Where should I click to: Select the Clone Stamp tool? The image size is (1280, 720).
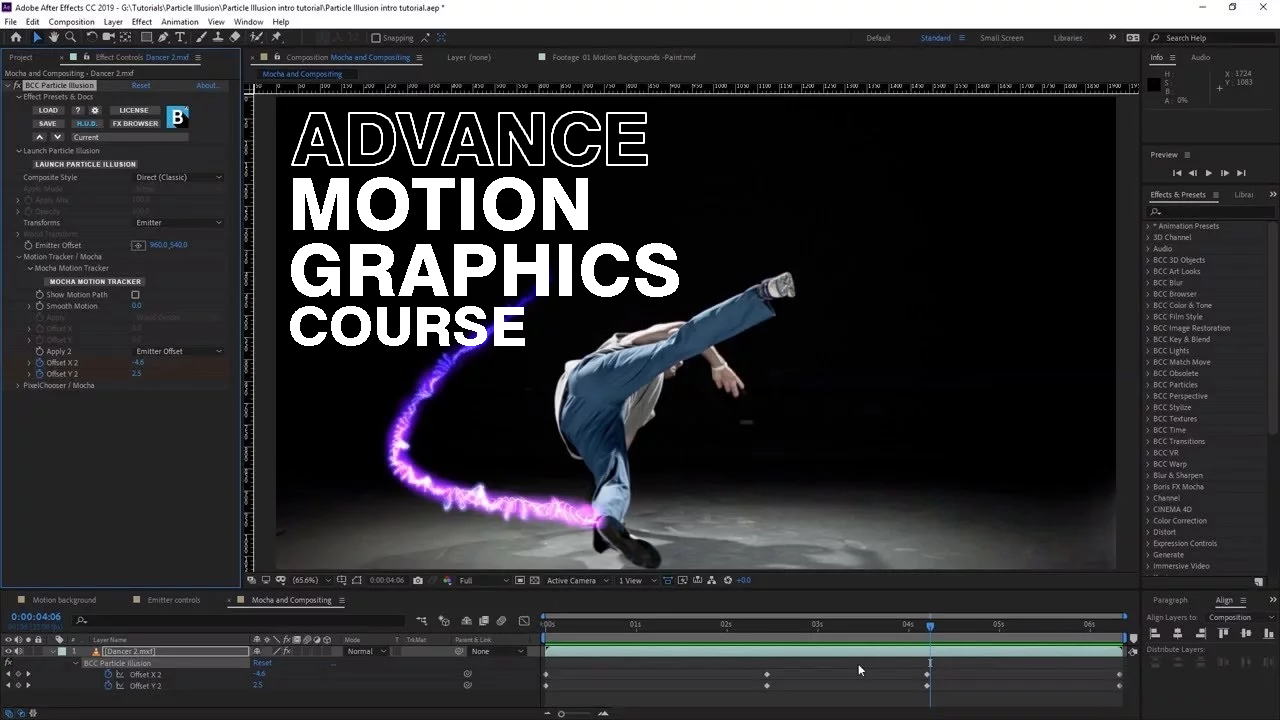218,37
